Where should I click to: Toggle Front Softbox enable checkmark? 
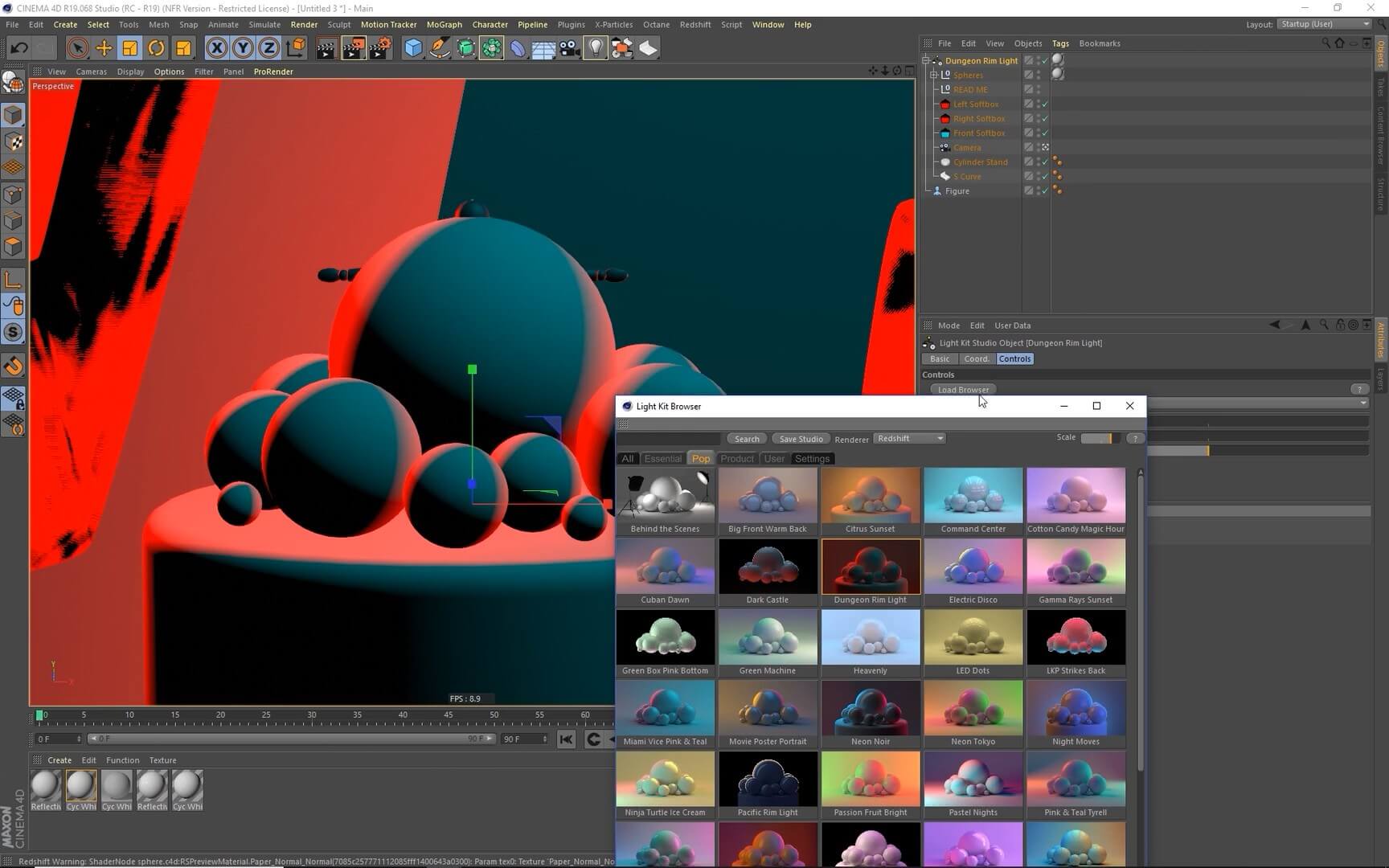click(1045, 133)
